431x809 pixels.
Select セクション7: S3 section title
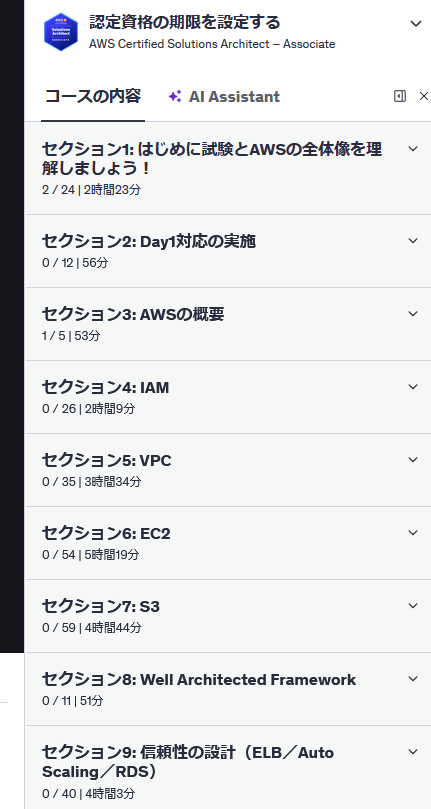pos(101,606)
